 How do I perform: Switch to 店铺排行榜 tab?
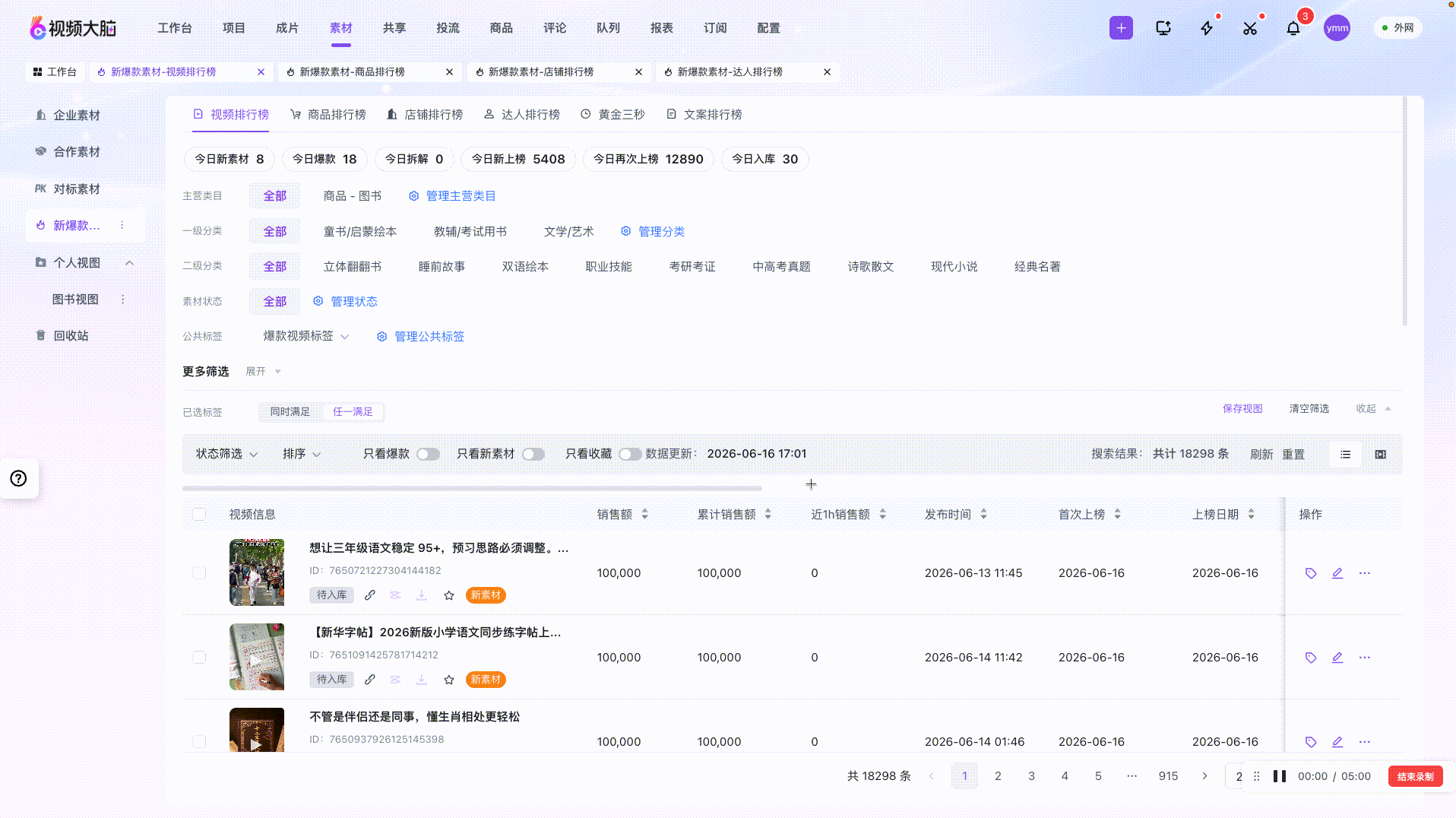pyautogui.click(x=425, y=115)
